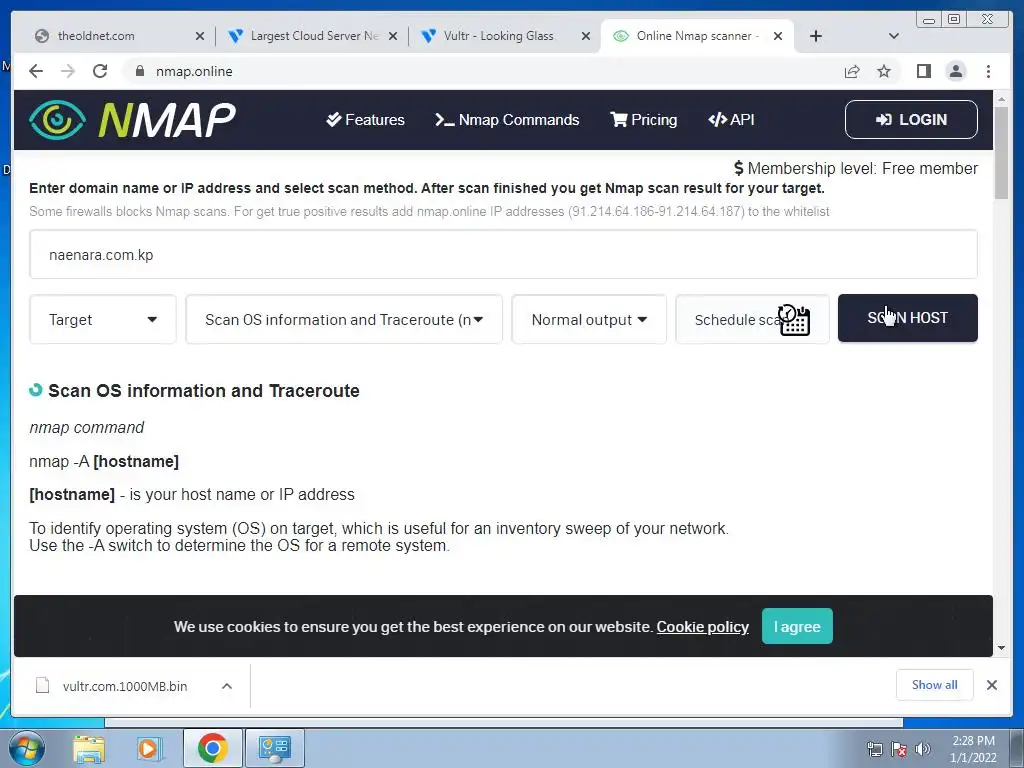Close the Online Nmap scanner tab
The height and width of the screenshot is (768, 1024).
[x=778, y=36]
